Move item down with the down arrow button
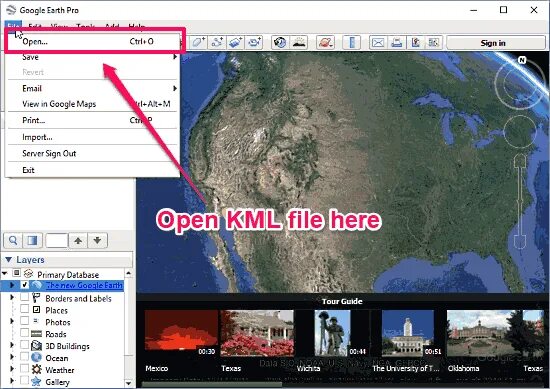This screenshot has width=550, height=389. (x=97, y=240)
